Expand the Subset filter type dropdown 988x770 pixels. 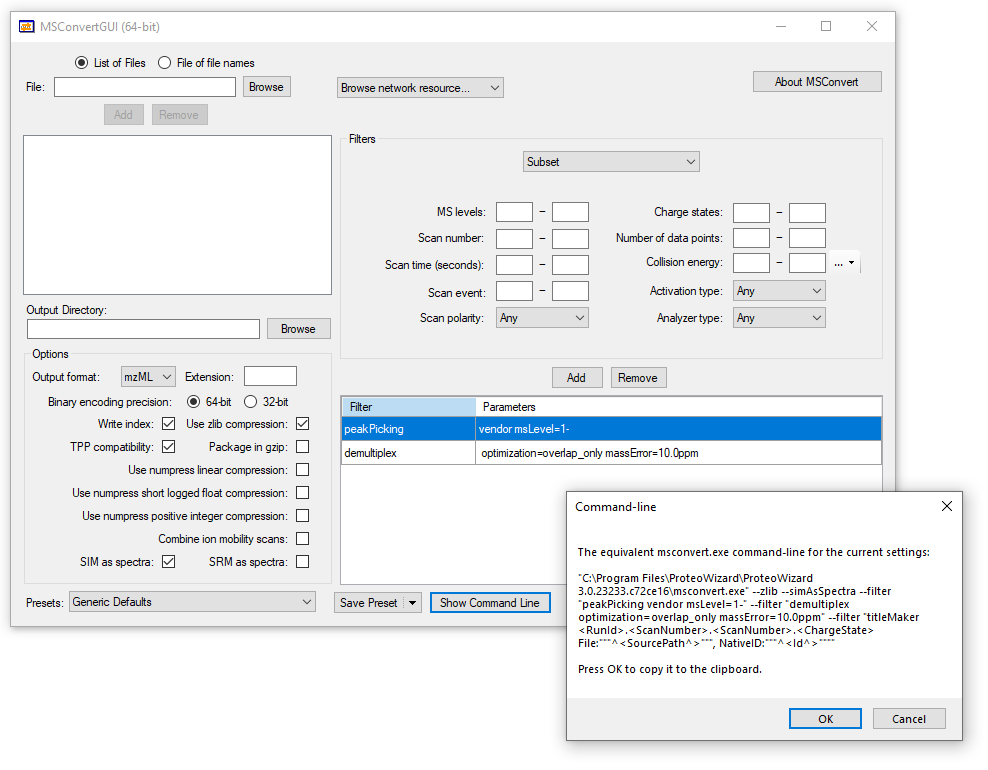(611, 162)
